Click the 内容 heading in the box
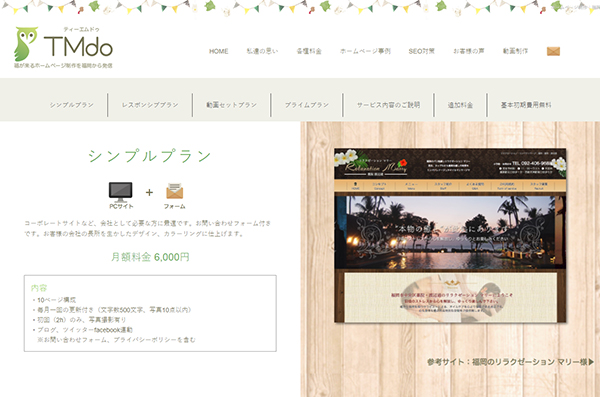The image size is (600, 397). coord(39,288)
